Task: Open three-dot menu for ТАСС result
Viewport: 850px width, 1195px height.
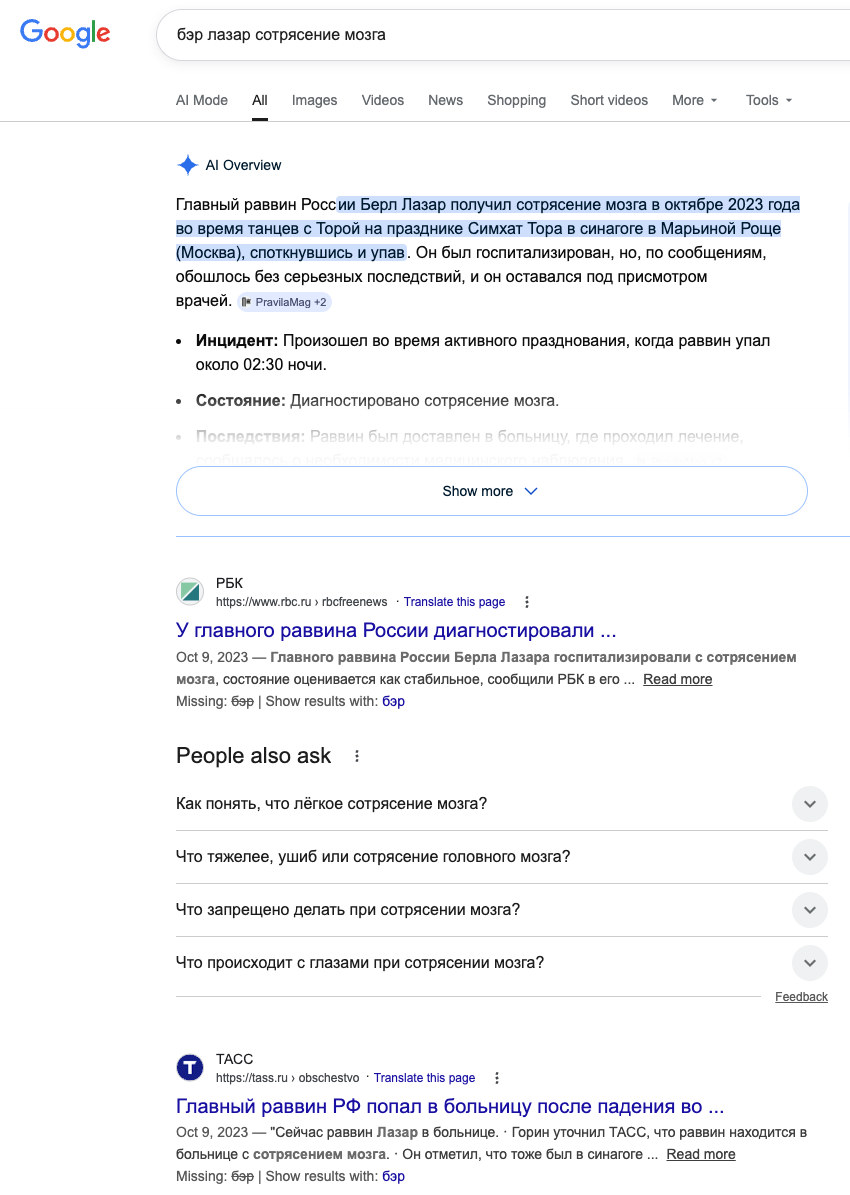Action: click(x=497, y=1078)
